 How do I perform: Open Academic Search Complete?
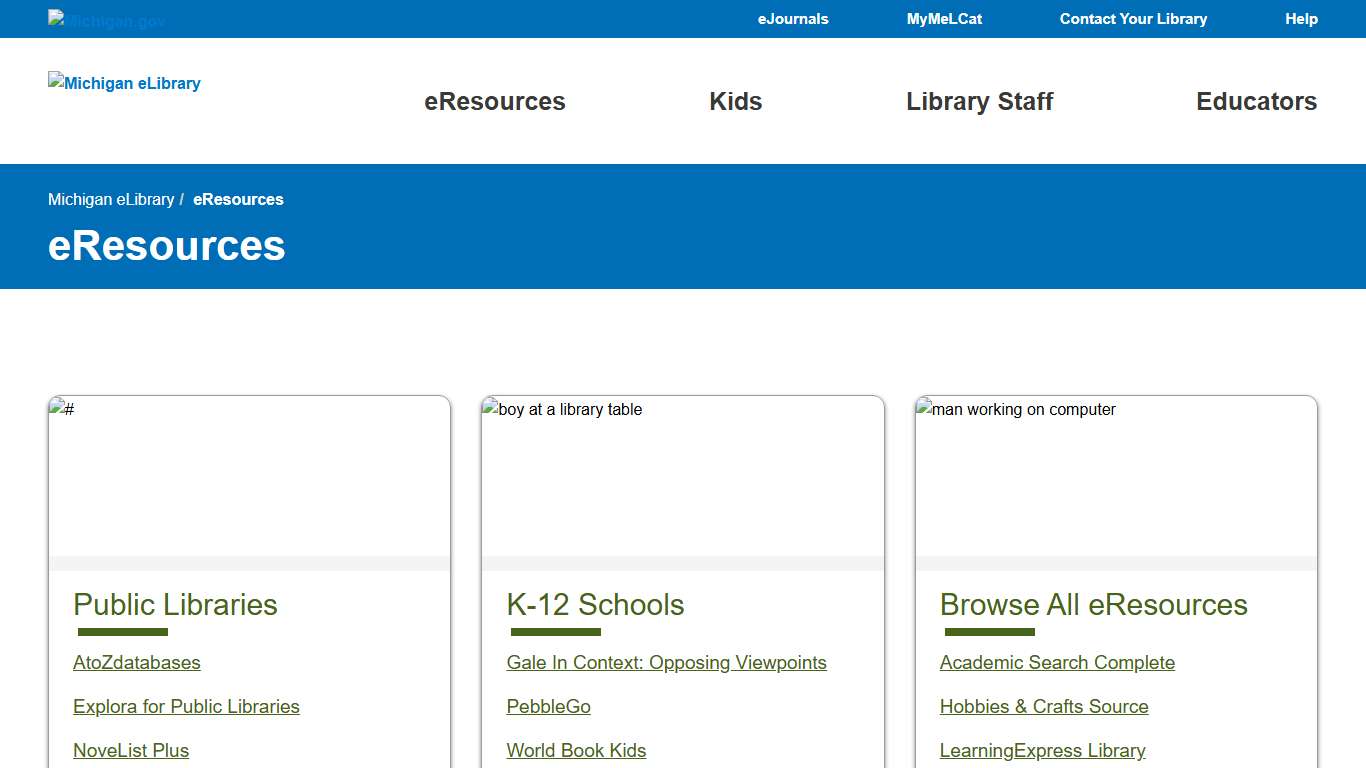tap(1057, 662)
